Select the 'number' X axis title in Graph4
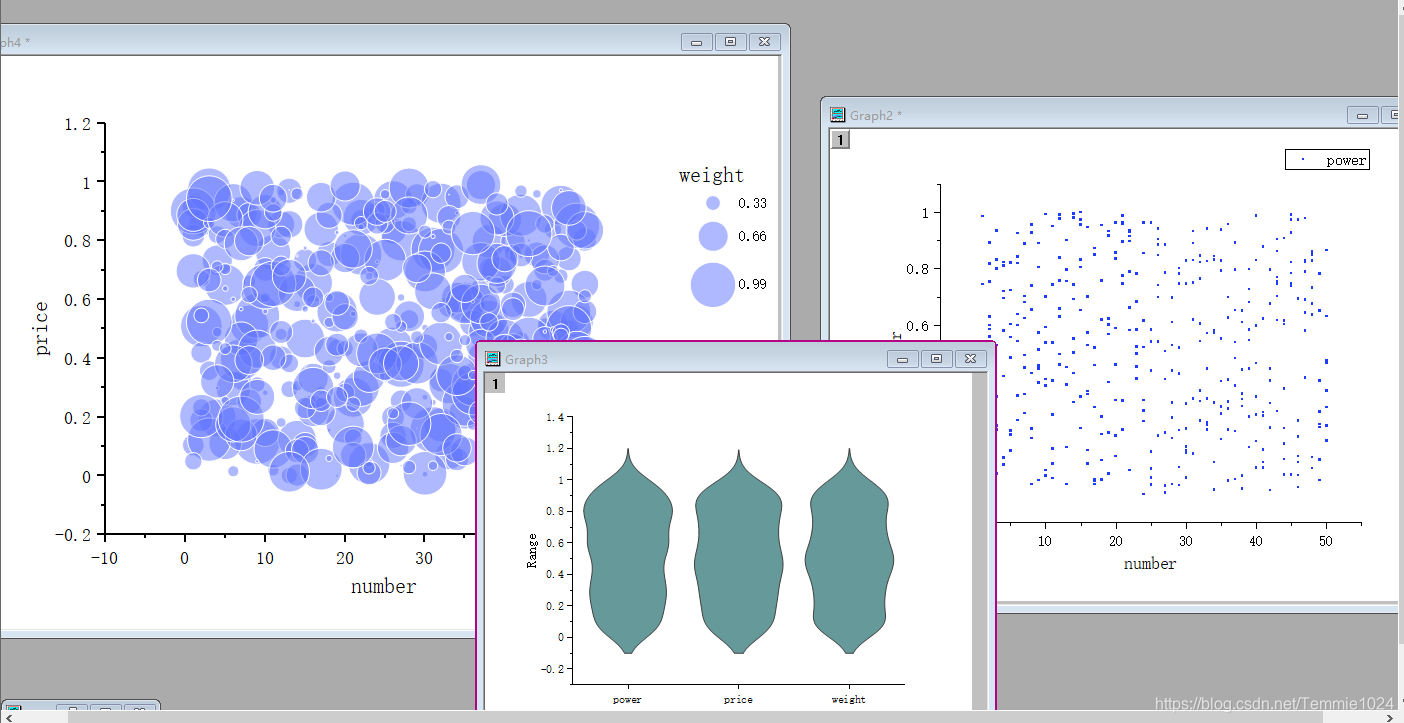 coord(383,586)
